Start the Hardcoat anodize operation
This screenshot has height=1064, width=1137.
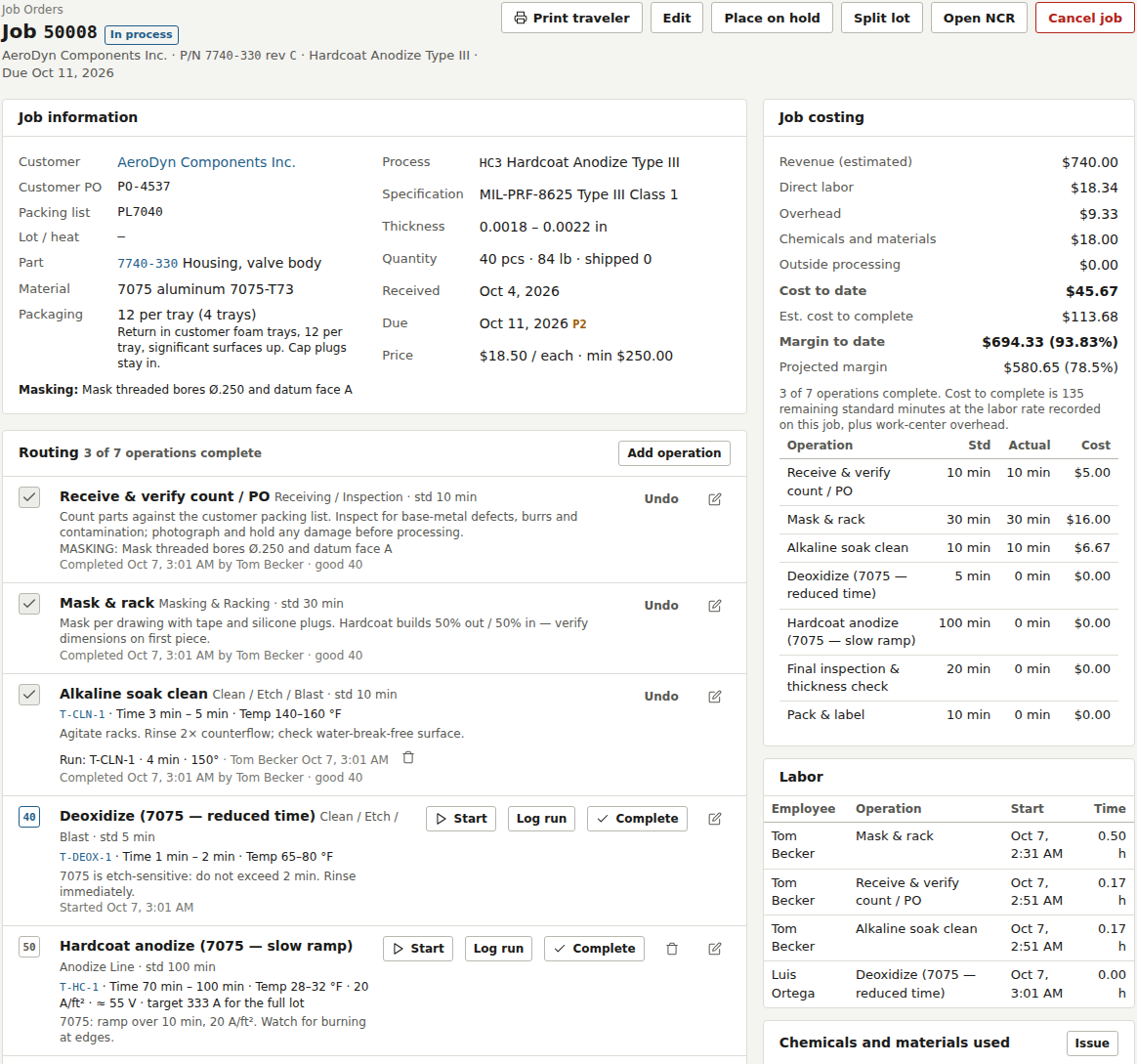[418, 949]
